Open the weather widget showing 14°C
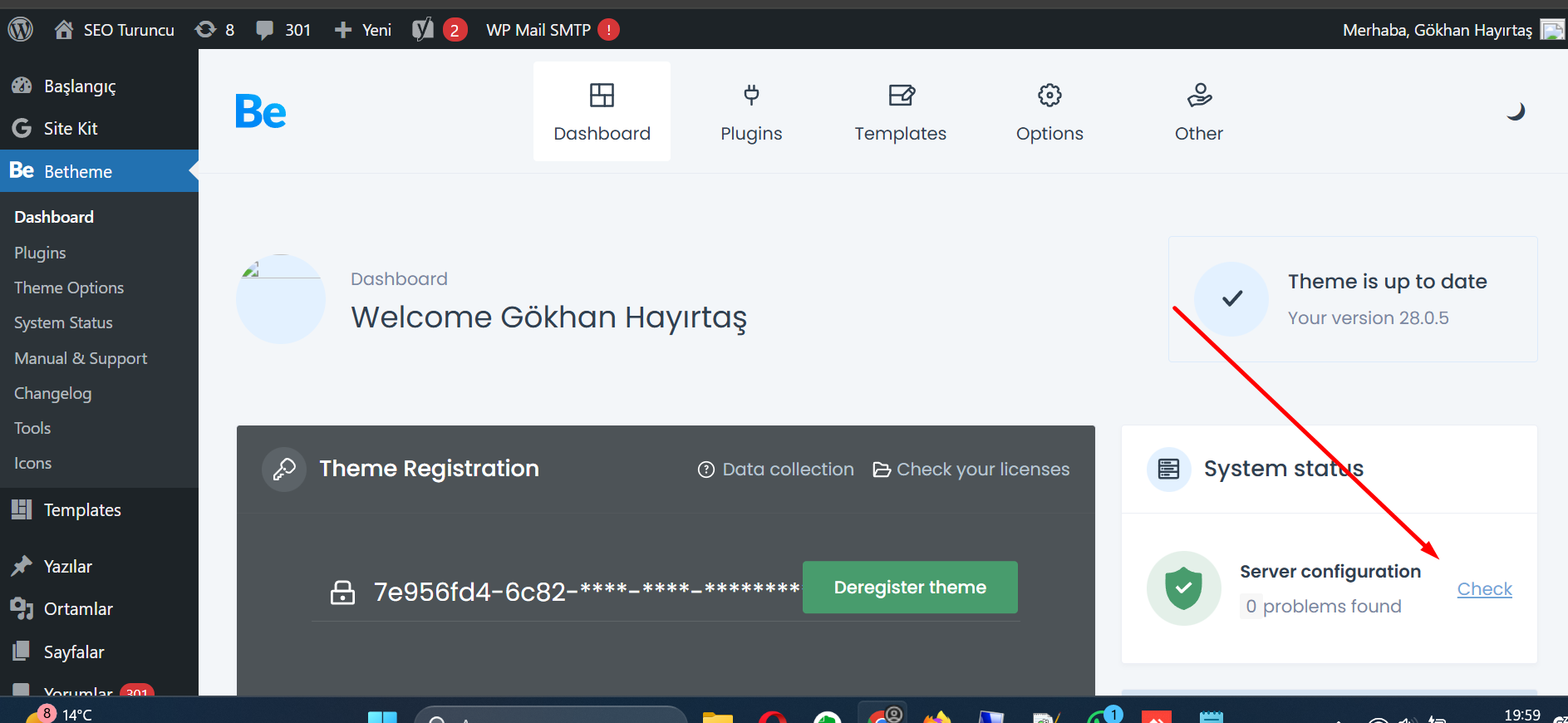Image resolution: width=1568 pixels, height=723 pixels. pyautogui.click(x=58, y=714)
